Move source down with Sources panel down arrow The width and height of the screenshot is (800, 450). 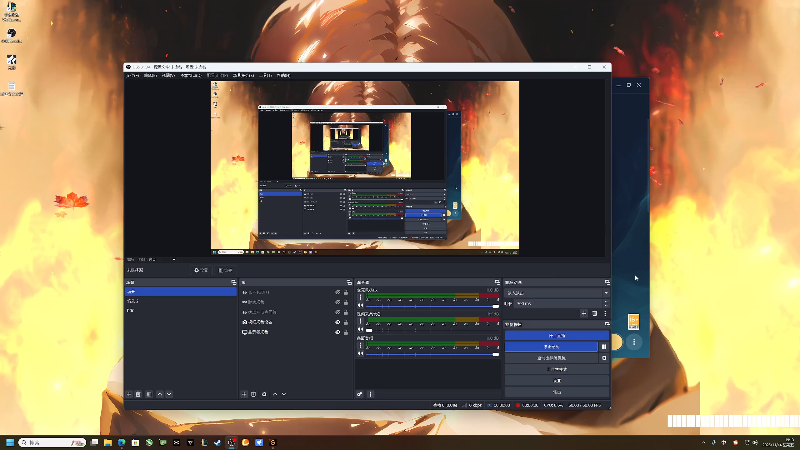(284, 394)
